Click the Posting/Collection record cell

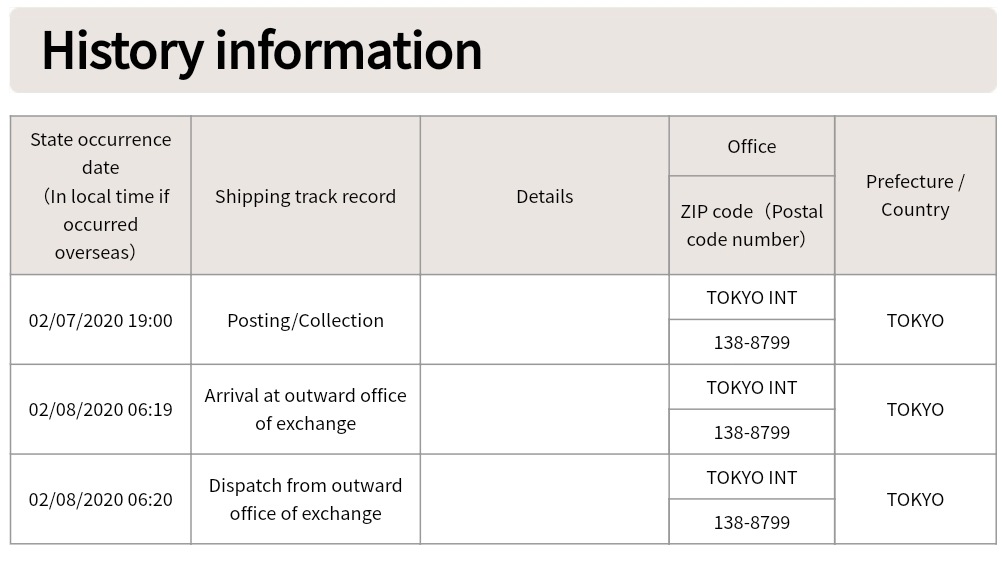pyautogui.click(x=305, y=320)
